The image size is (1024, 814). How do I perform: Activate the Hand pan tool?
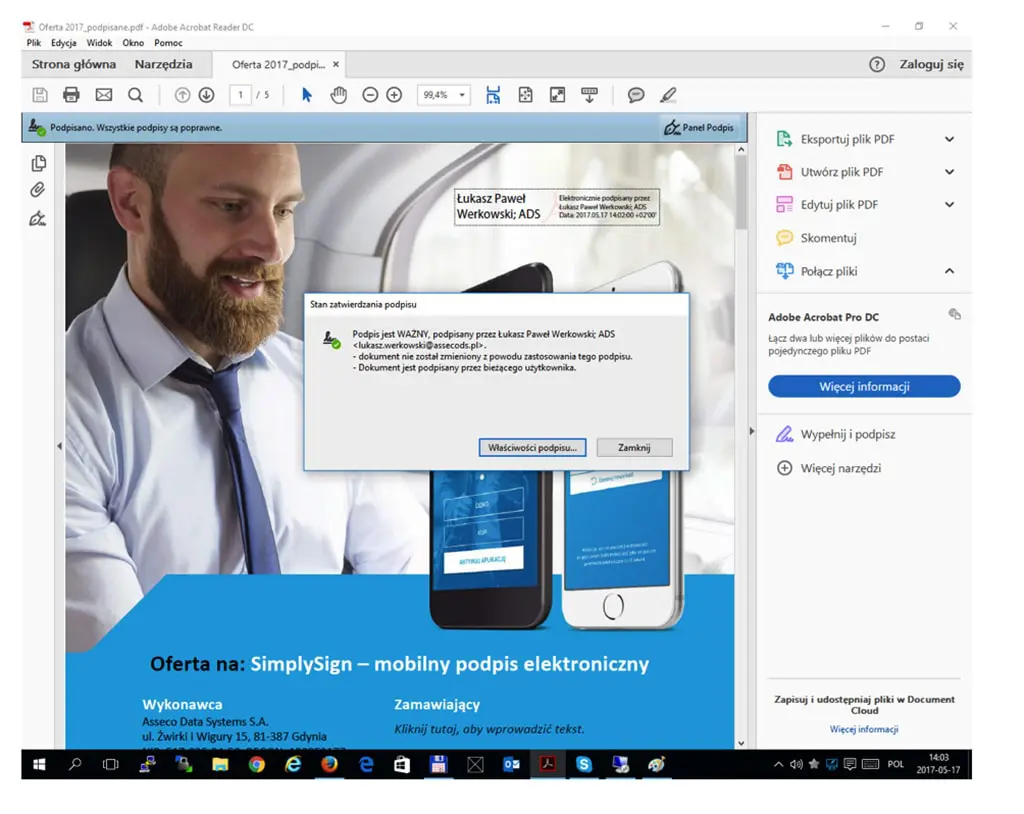338,95
